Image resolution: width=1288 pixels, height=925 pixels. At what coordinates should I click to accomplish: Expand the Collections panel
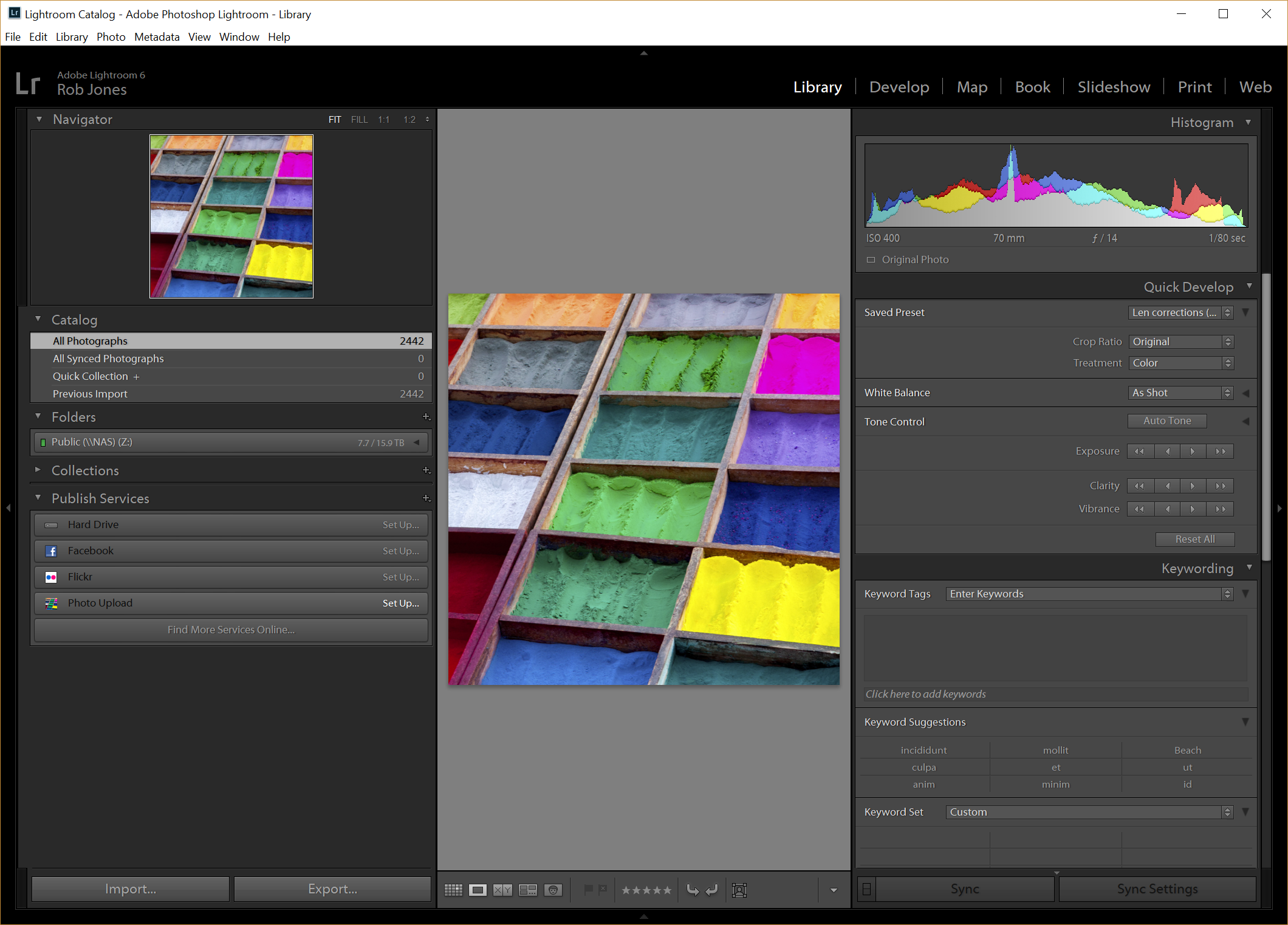tap(38, 470)
